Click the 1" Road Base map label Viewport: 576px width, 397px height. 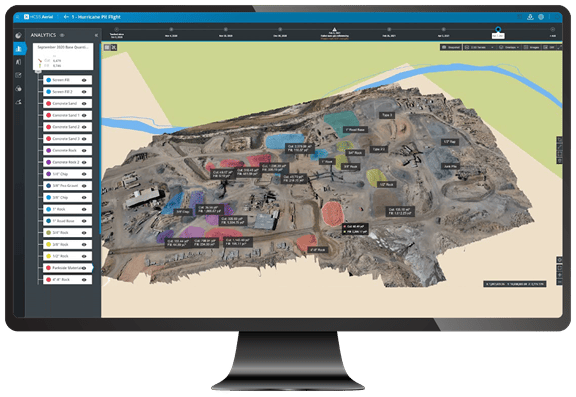click(355, 130)
